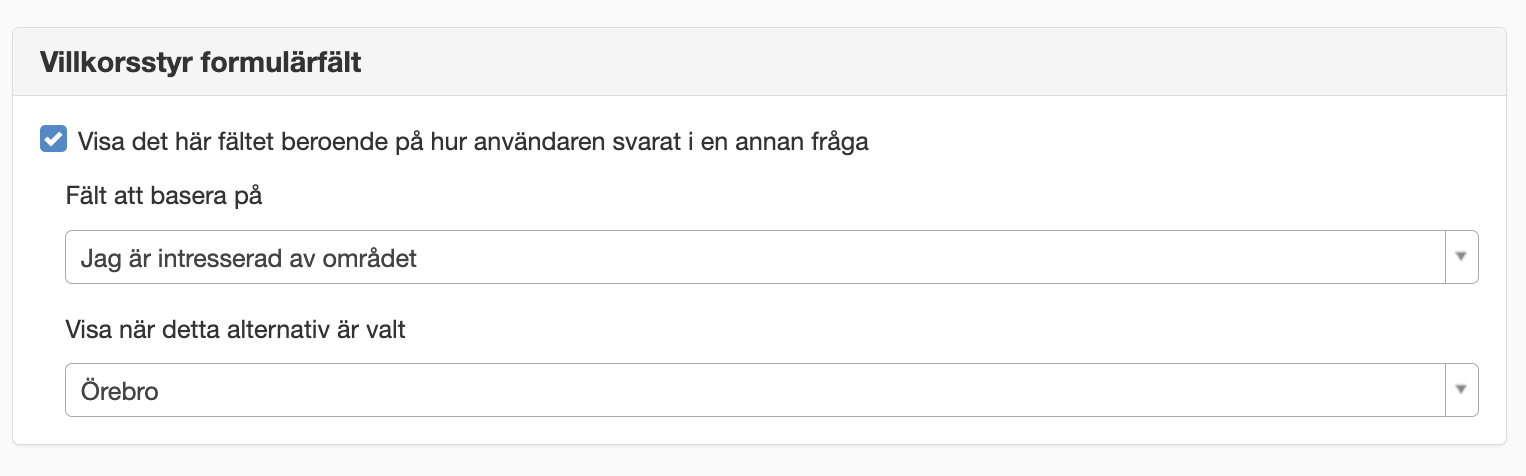Click the divider next to Örebro's arrow
This screenshot has width=1526, height=476.
[x=1446, y=389]
